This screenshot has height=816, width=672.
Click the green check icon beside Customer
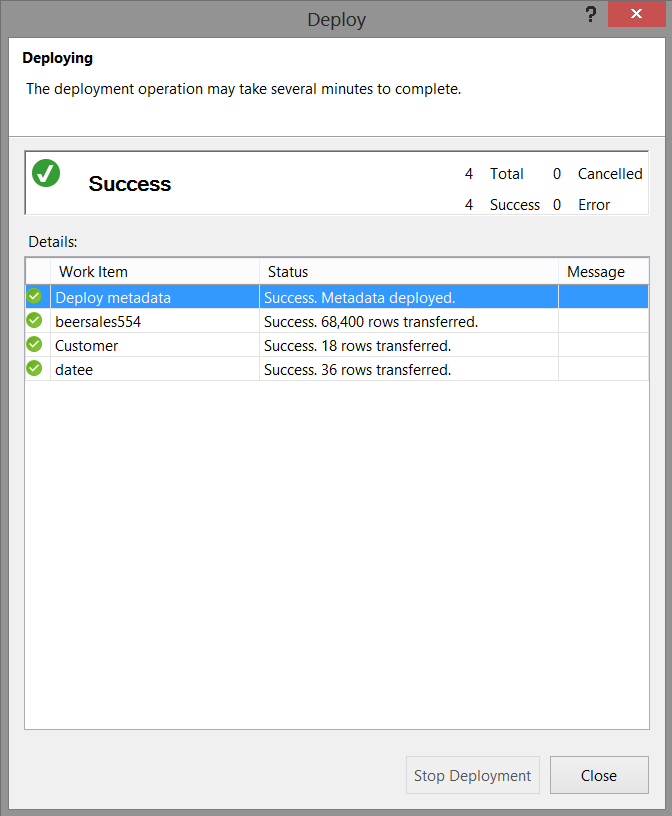coord(34,344)
